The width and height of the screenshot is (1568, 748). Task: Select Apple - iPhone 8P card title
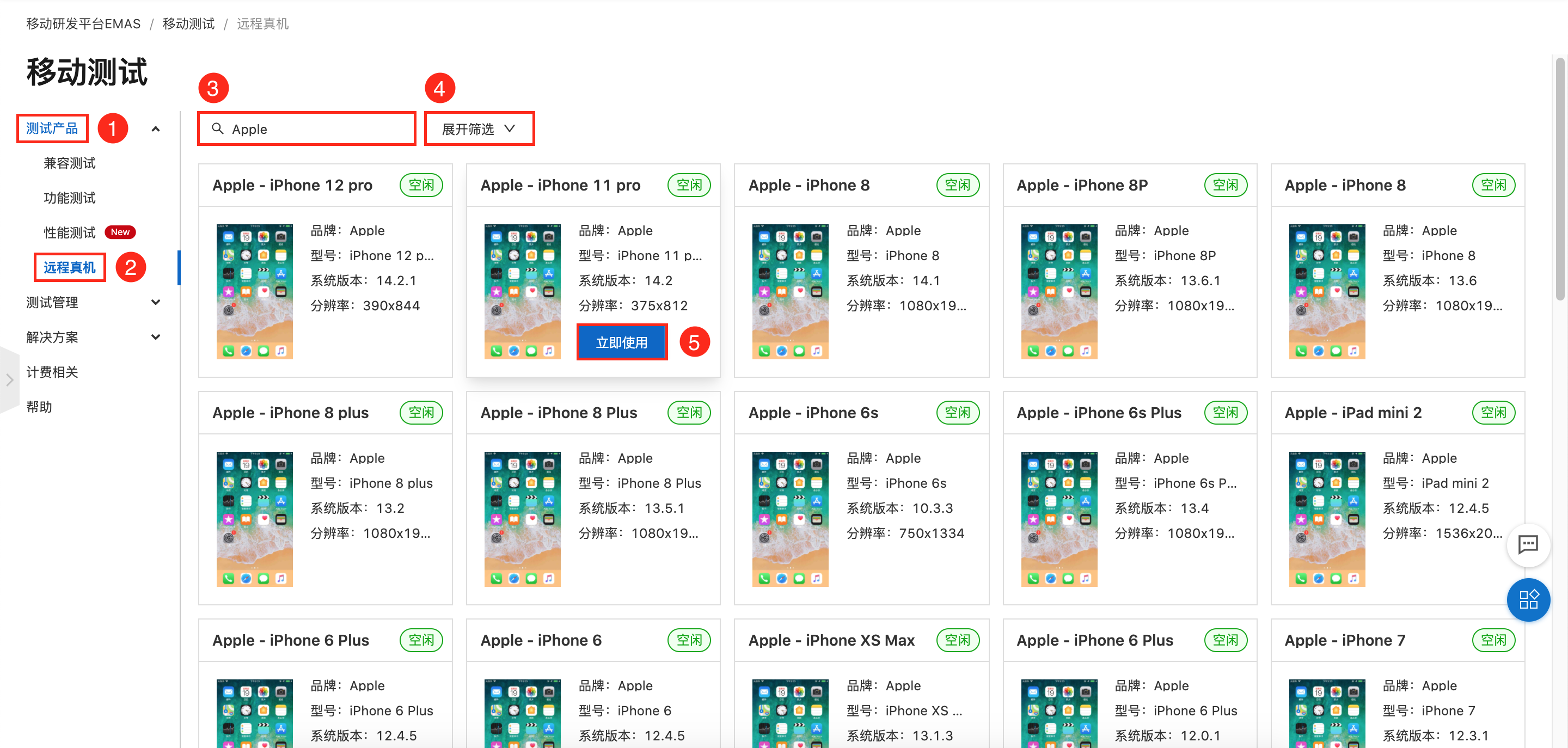tap(1082, 185)
